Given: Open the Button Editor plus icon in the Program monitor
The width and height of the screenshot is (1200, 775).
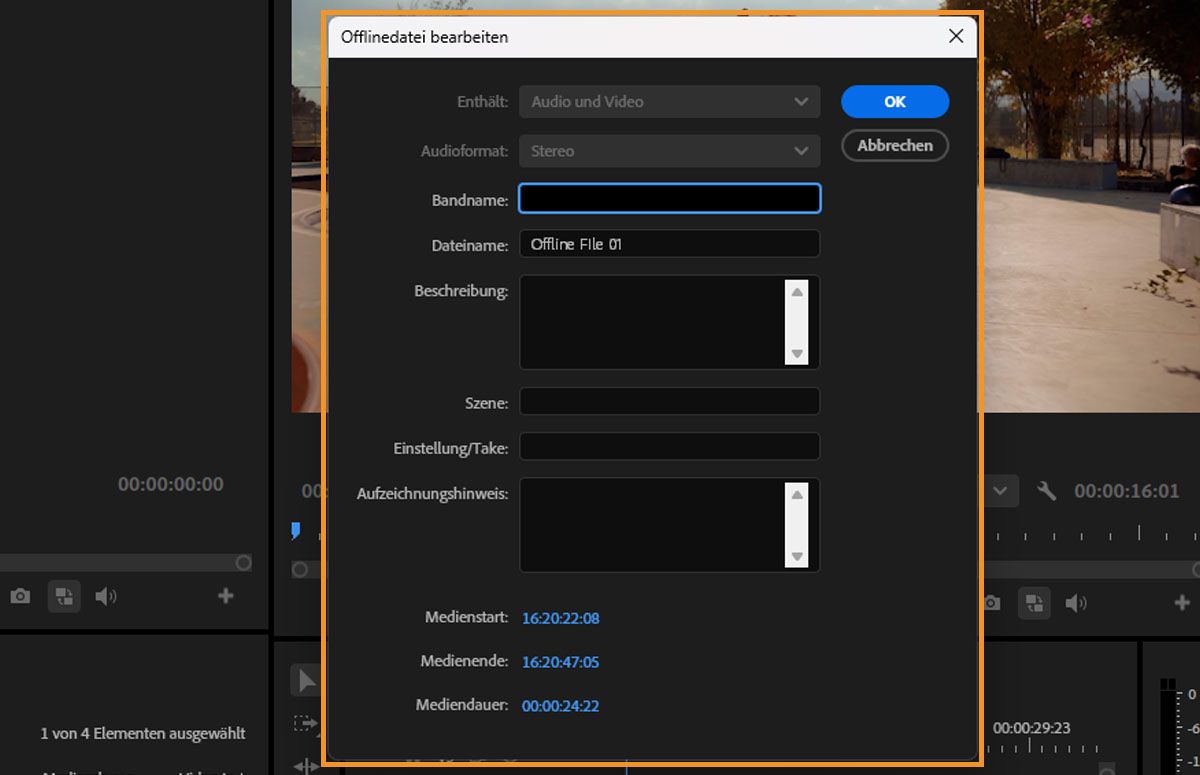Looking at the screenshot, I should [1181, 603].
